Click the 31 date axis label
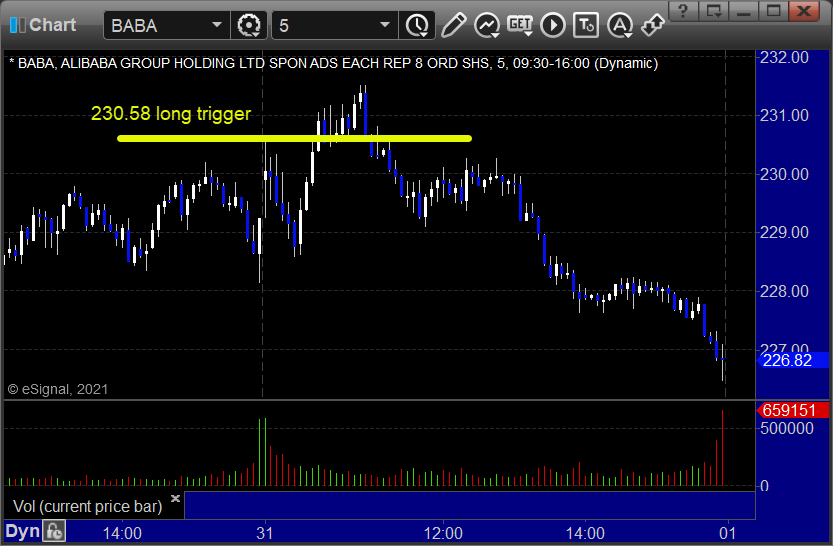 point(265,533)
